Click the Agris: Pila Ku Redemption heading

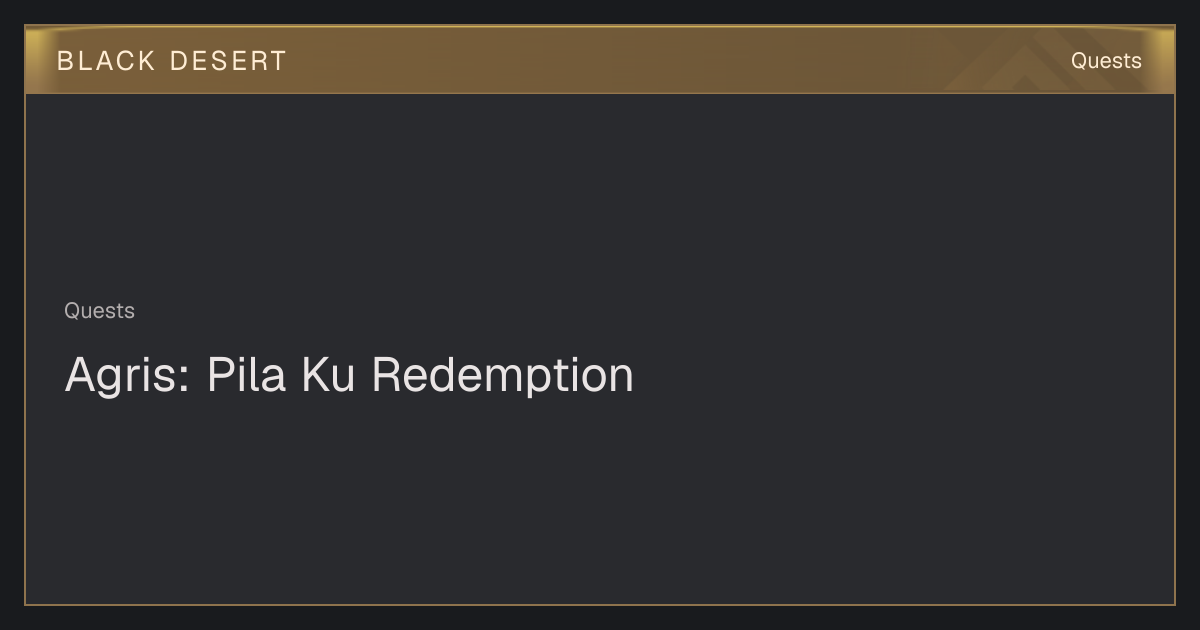pos(349,376)
